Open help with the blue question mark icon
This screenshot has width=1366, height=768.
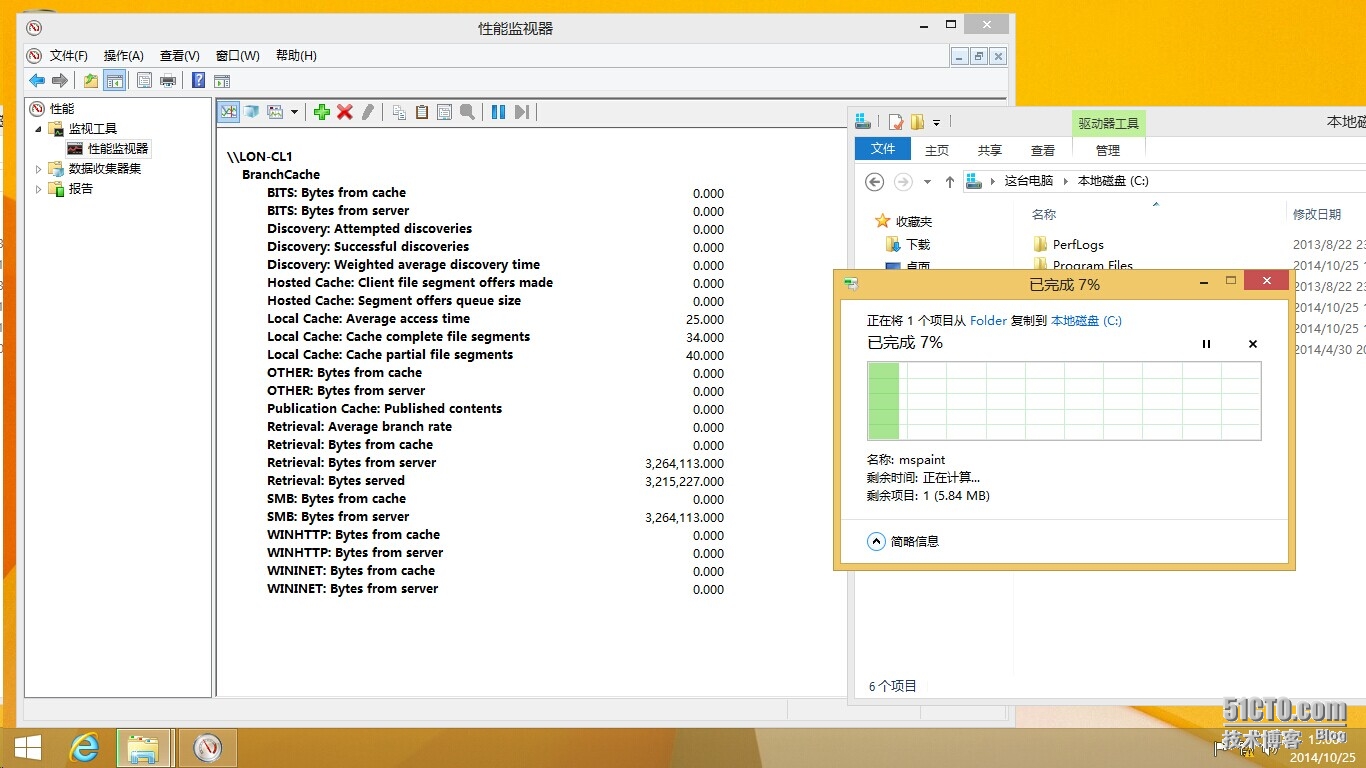point(198,81)
